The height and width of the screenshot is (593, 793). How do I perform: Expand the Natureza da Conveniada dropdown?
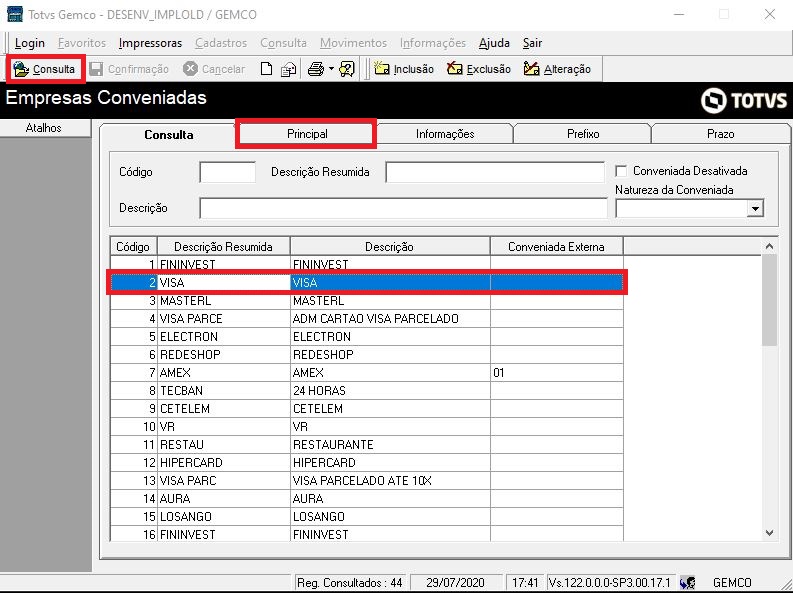[755, 208]
